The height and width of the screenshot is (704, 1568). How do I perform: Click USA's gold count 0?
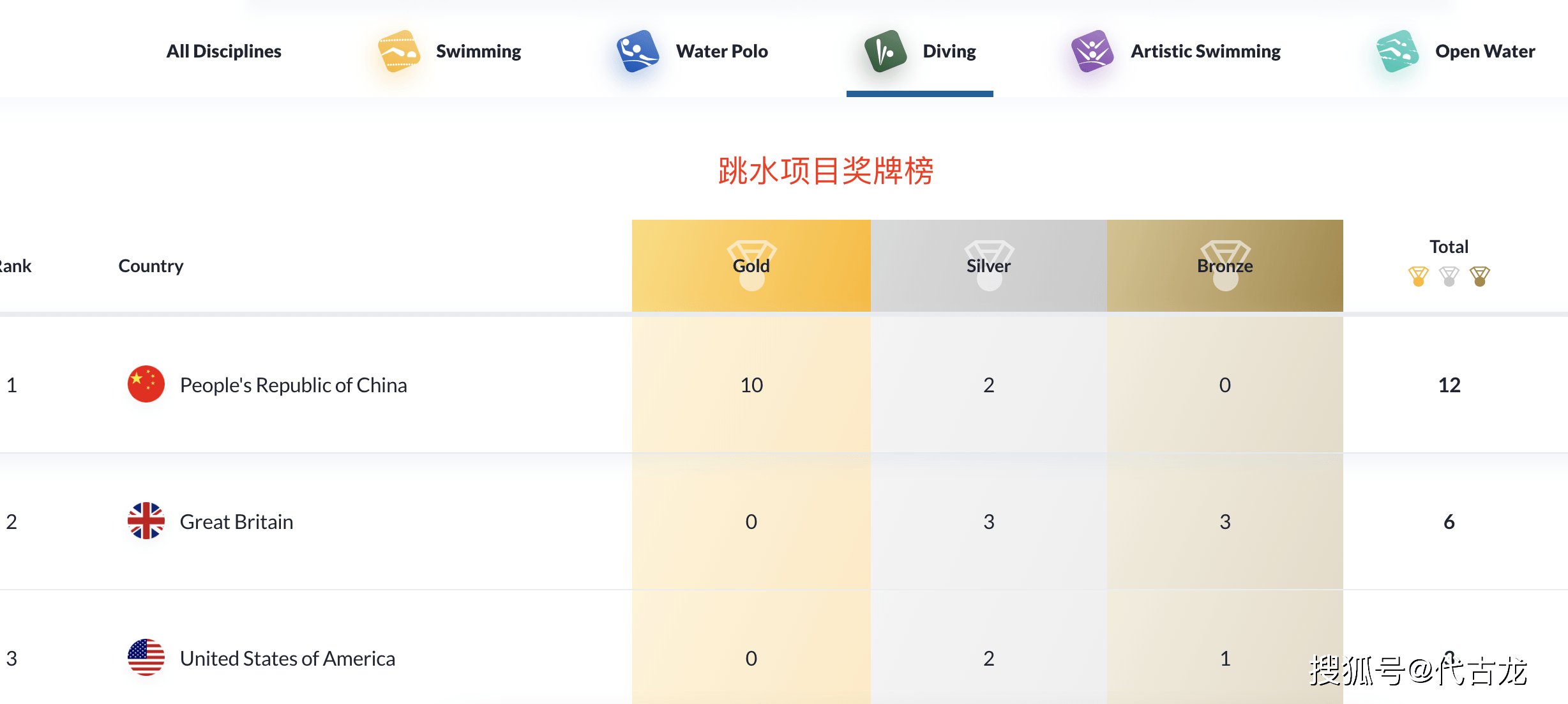click(751, 659)
